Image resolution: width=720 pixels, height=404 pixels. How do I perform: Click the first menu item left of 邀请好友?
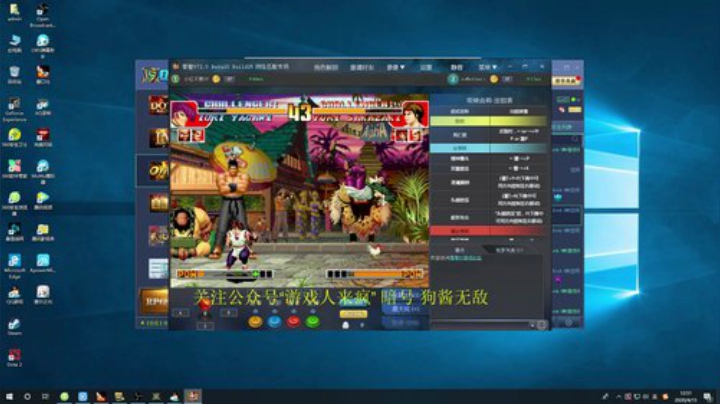(x=326, y=67)
